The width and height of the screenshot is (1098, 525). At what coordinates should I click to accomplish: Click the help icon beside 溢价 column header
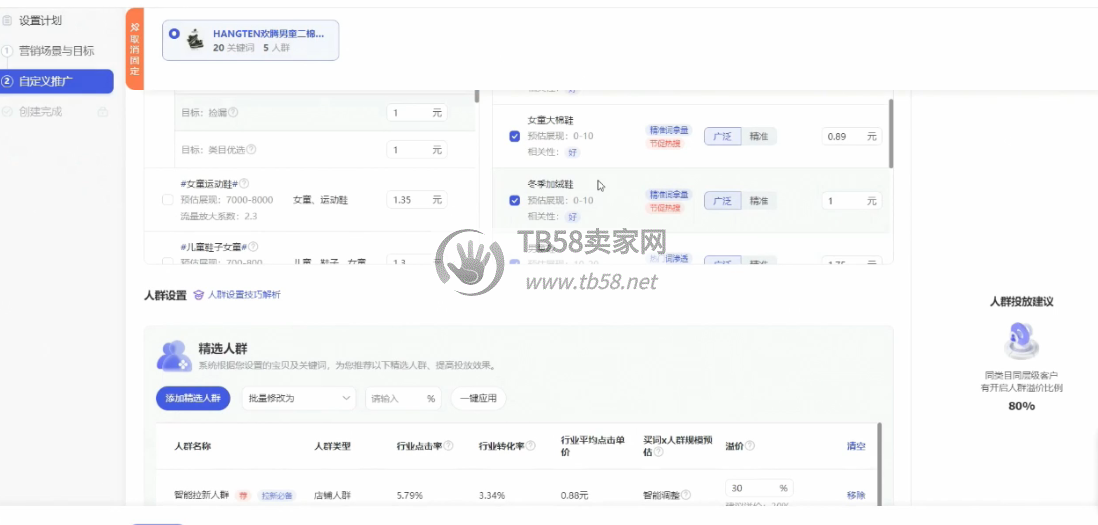point(750,446)
